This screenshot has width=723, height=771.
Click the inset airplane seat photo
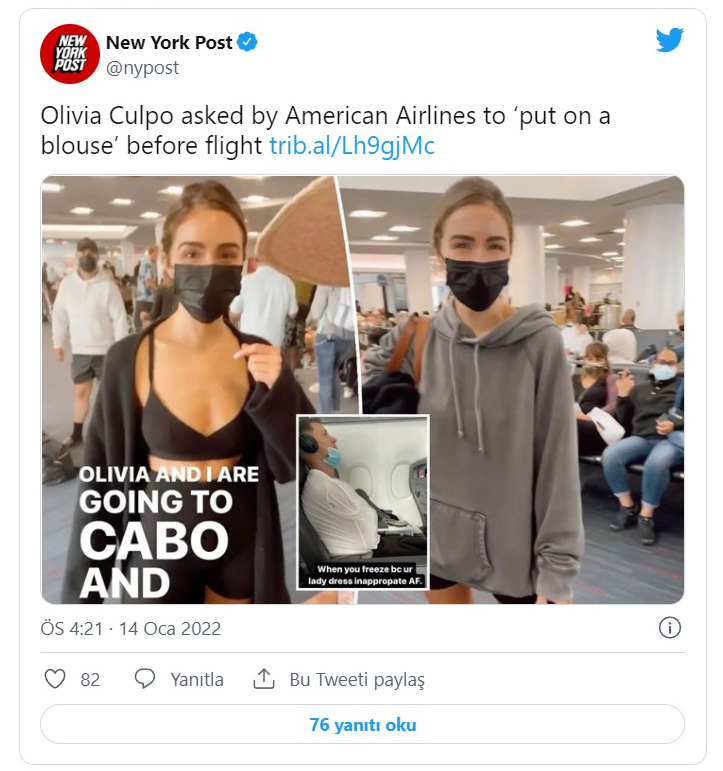point(363,502)
